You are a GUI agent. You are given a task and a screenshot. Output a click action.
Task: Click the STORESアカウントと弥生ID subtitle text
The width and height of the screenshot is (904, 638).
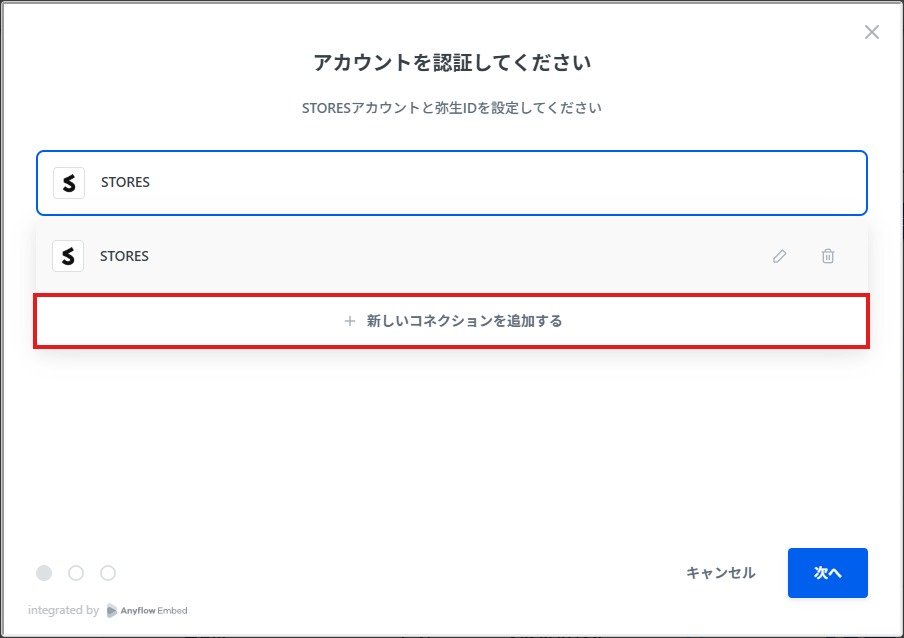coord(452,108)
